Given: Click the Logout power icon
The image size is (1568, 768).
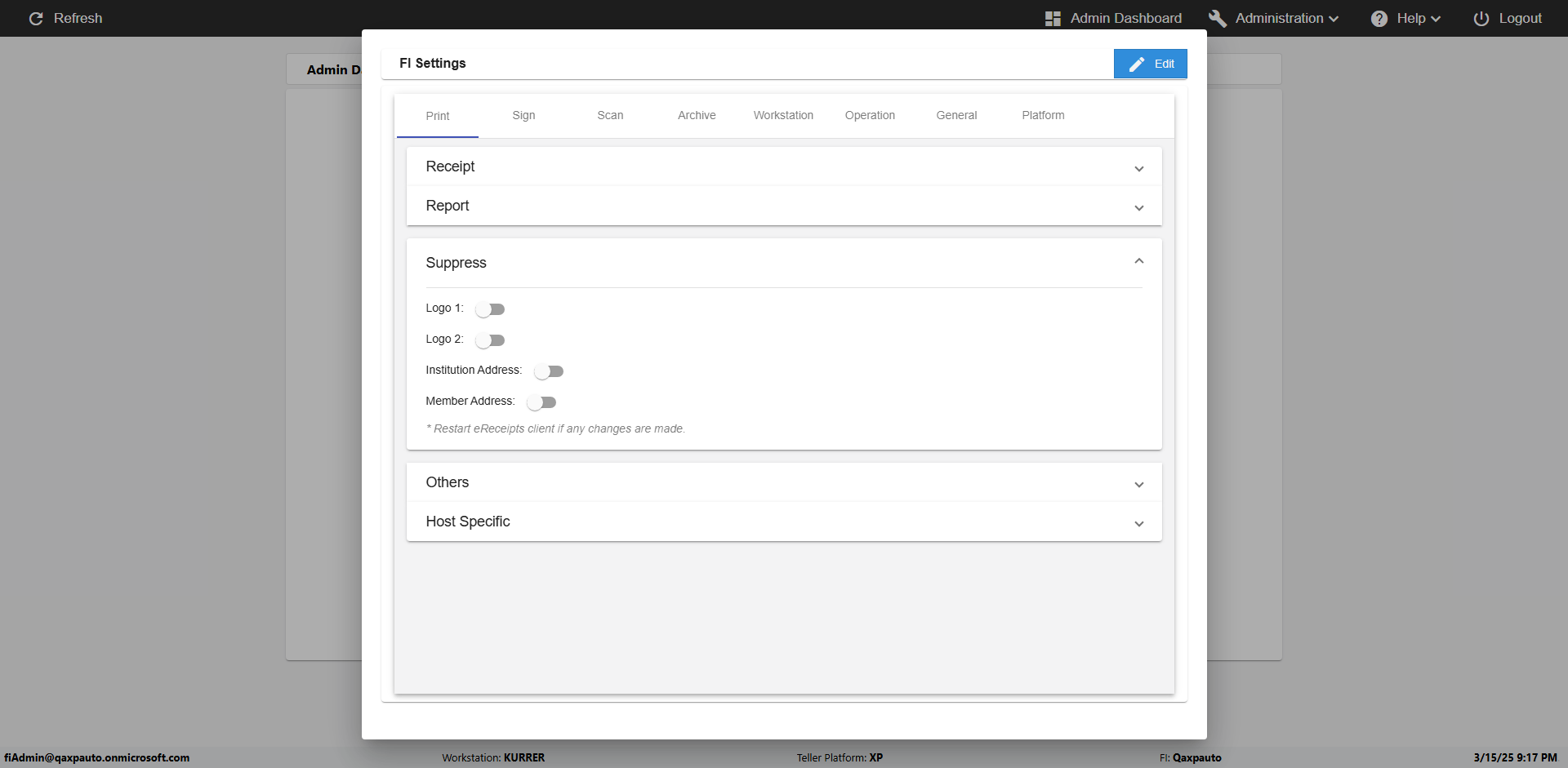Looking at the screenshot, I should pos(1481,18).
